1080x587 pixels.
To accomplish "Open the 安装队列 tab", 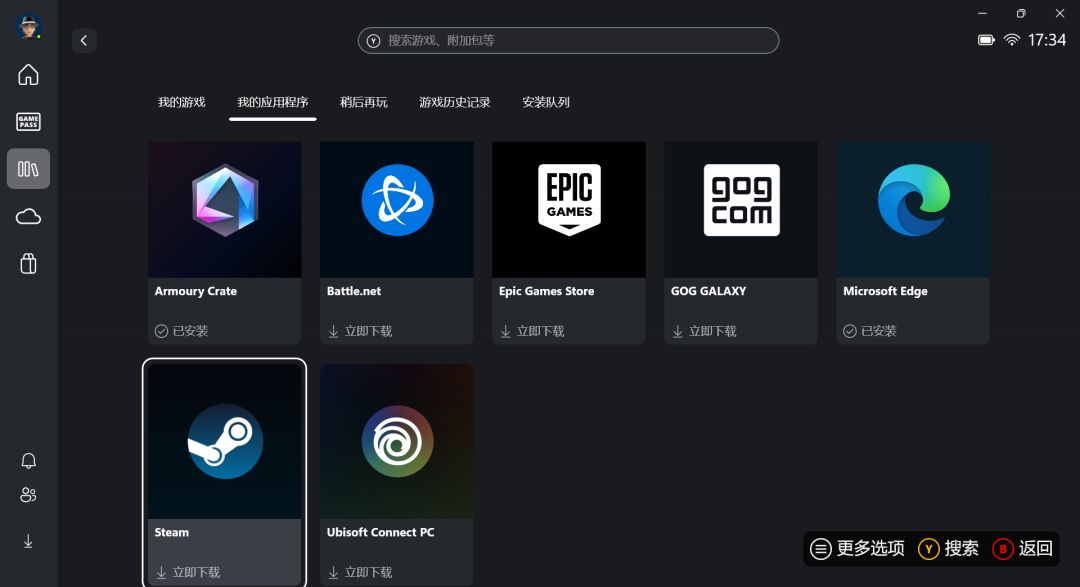I will pyautogui.click(x=546, y=102).
